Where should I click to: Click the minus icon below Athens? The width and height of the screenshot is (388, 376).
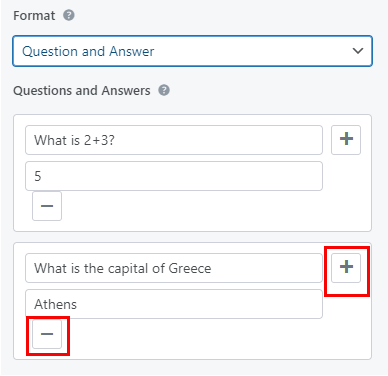47,334
